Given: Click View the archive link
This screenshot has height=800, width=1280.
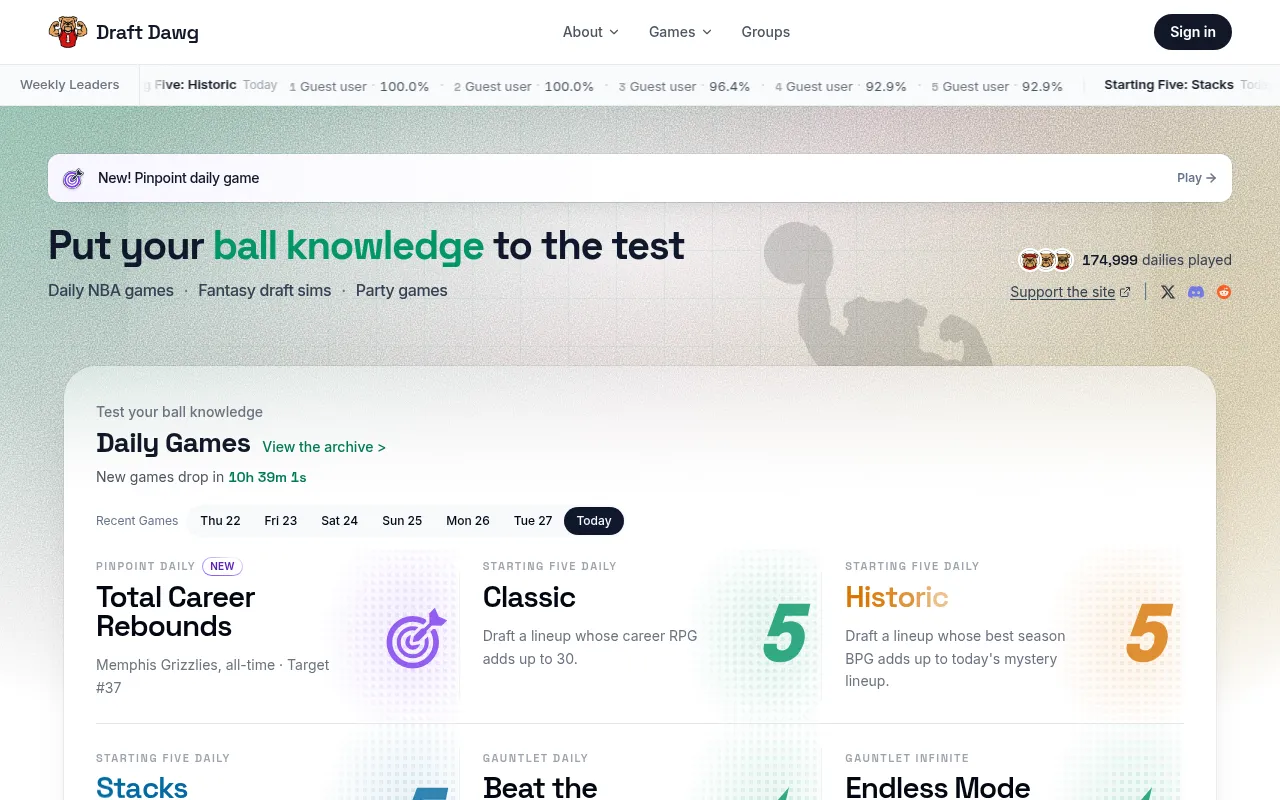Looking at the screenshot, I should [x=324, y=447].
